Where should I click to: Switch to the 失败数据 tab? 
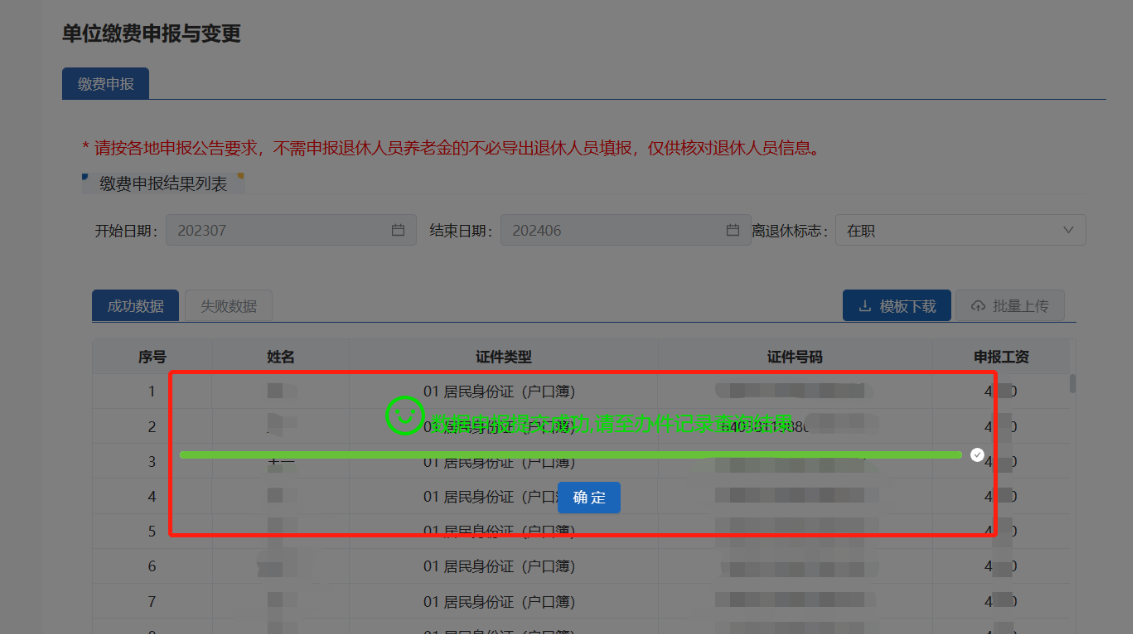pos(228,306)
